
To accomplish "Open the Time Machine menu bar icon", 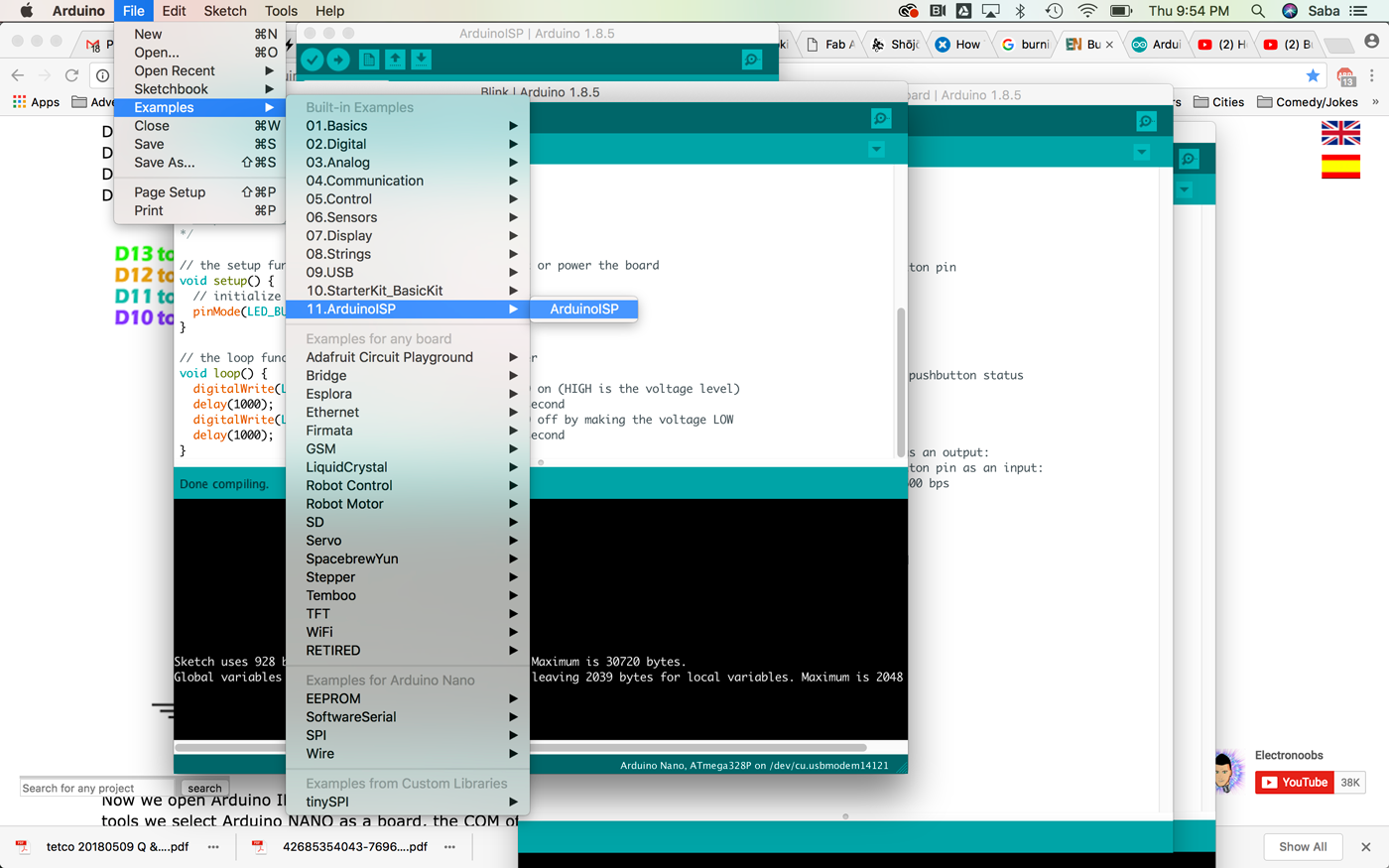I will click(1054, 11).
